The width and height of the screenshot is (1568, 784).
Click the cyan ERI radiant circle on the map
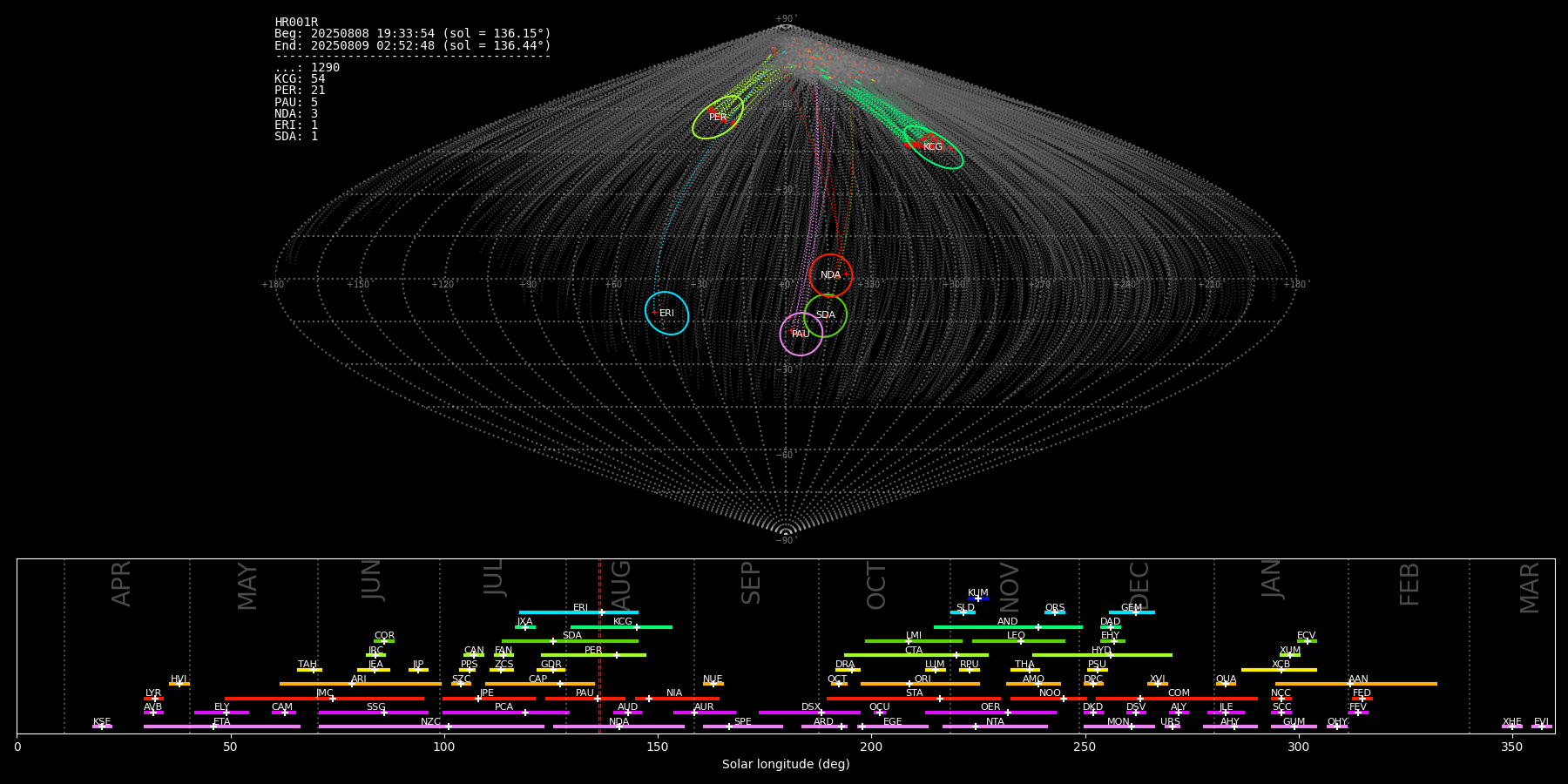point(667,313)
